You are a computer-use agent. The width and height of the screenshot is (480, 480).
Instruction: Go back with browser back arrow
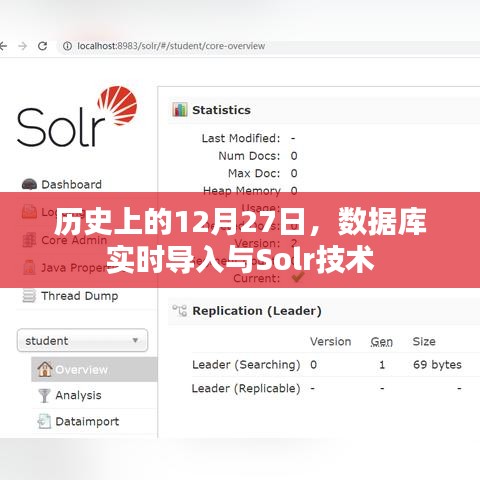coord(3,46)
